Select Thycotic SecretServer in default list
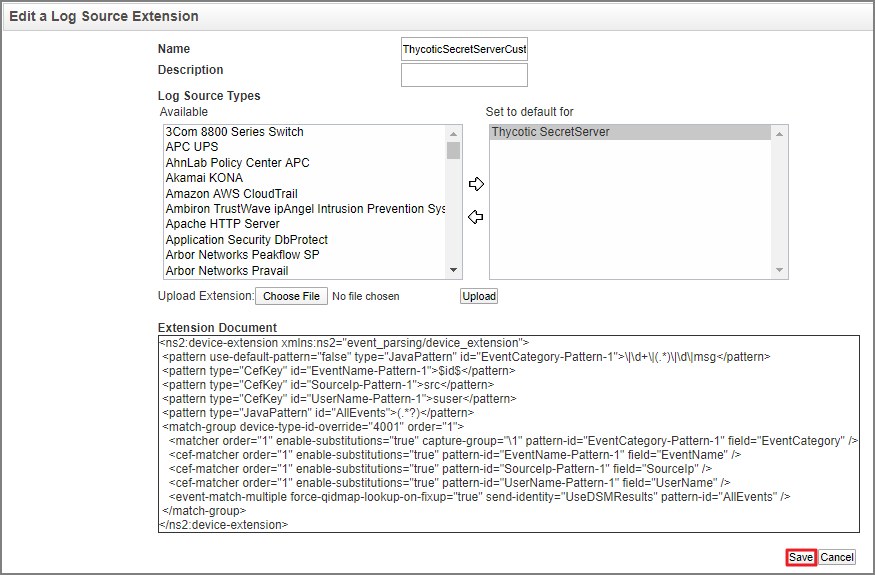This screenshot has width=875, height=575. (630, 132)
